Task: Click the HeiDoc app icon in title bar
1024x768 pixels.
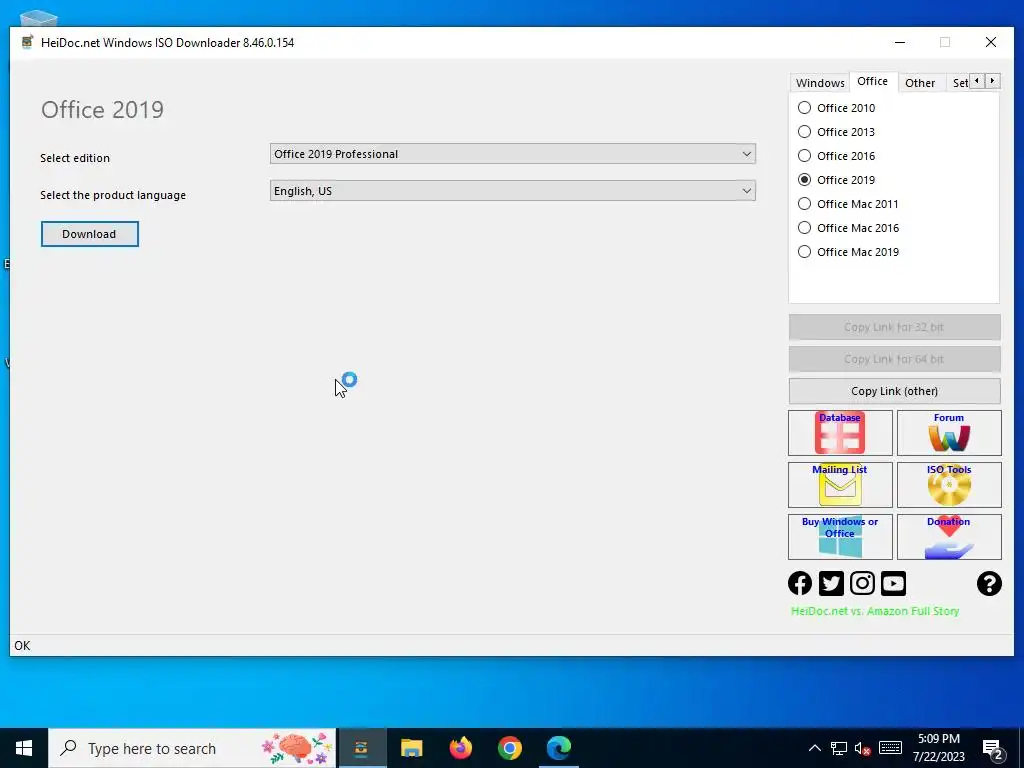Action: coord(27,42)
